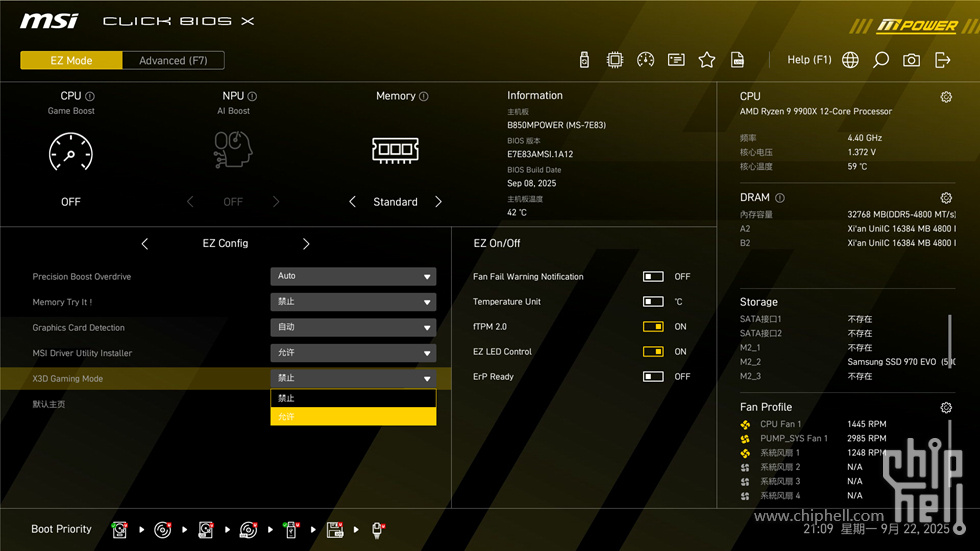Toggle Fan Fail Warning Notification switch
The width and height of the screenshot is (980, 551).
[x=653, y=277]
